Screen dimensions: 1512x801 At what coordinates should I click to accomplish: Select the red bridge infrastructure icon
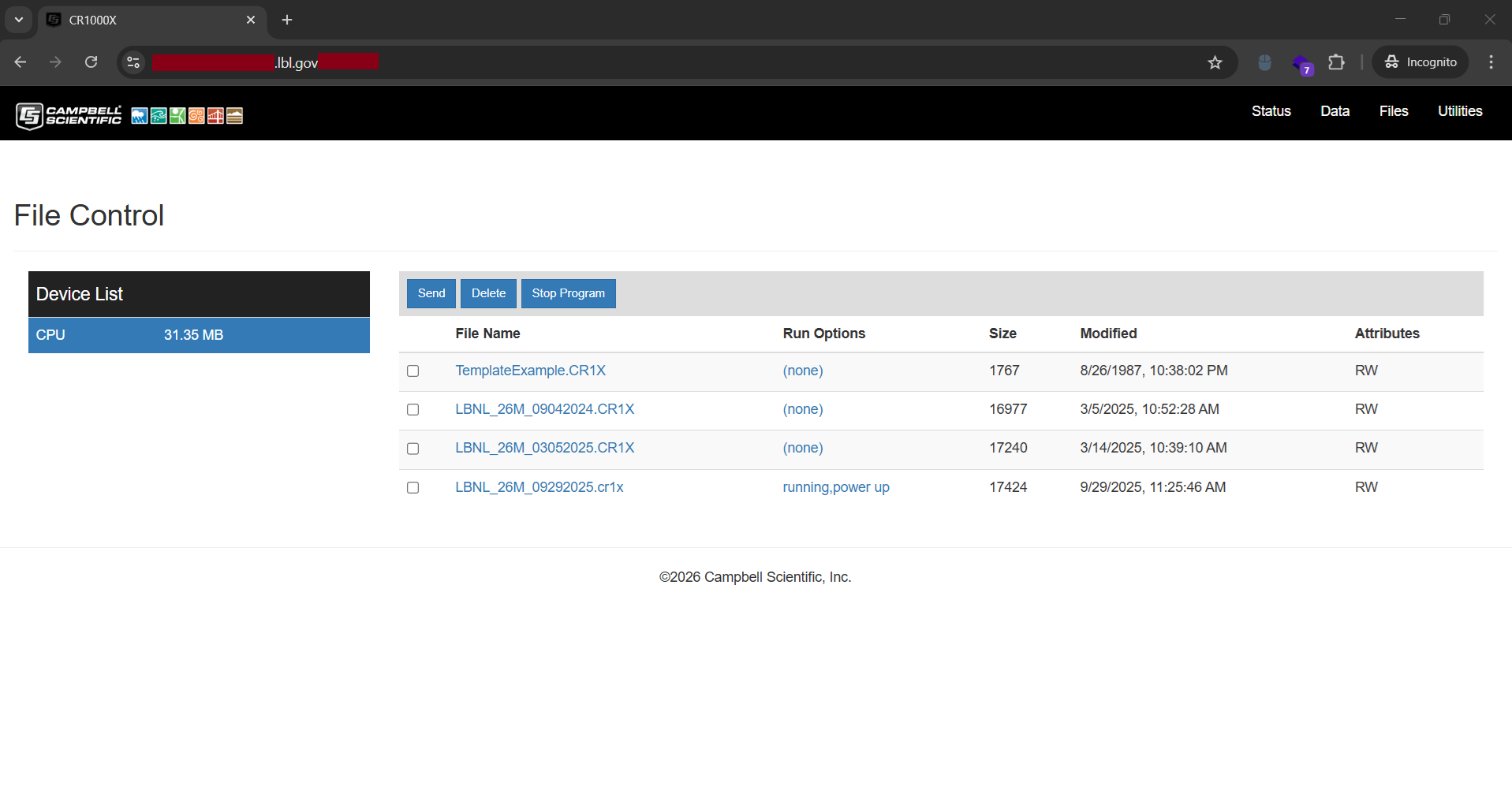(215, 115)
